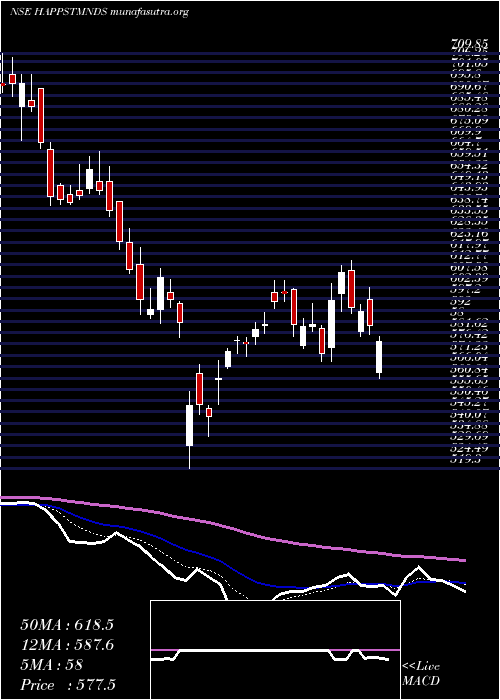Click the 519.3 bottom price label
The image size is (500, 700).
465,460
